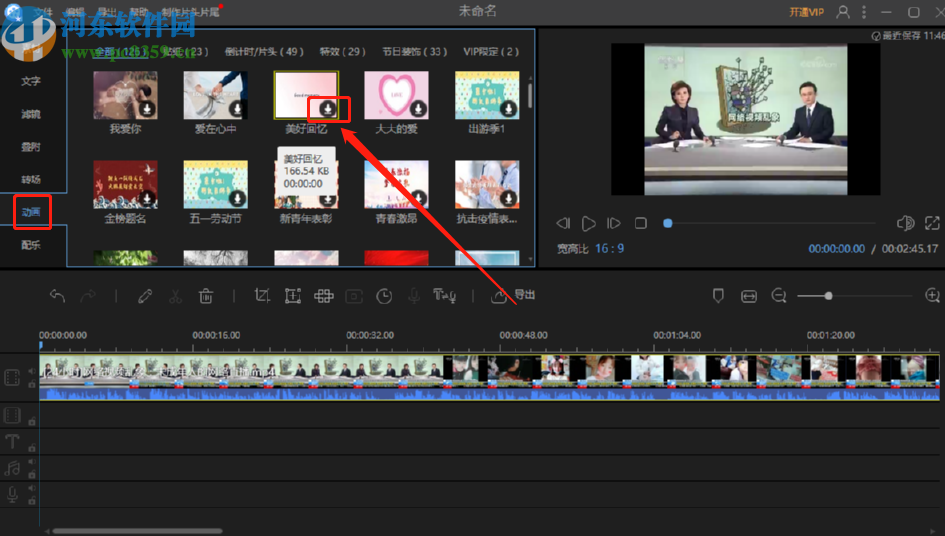
Task: Select the 五一劳动节 animation thumbnail
Action: 215,184
